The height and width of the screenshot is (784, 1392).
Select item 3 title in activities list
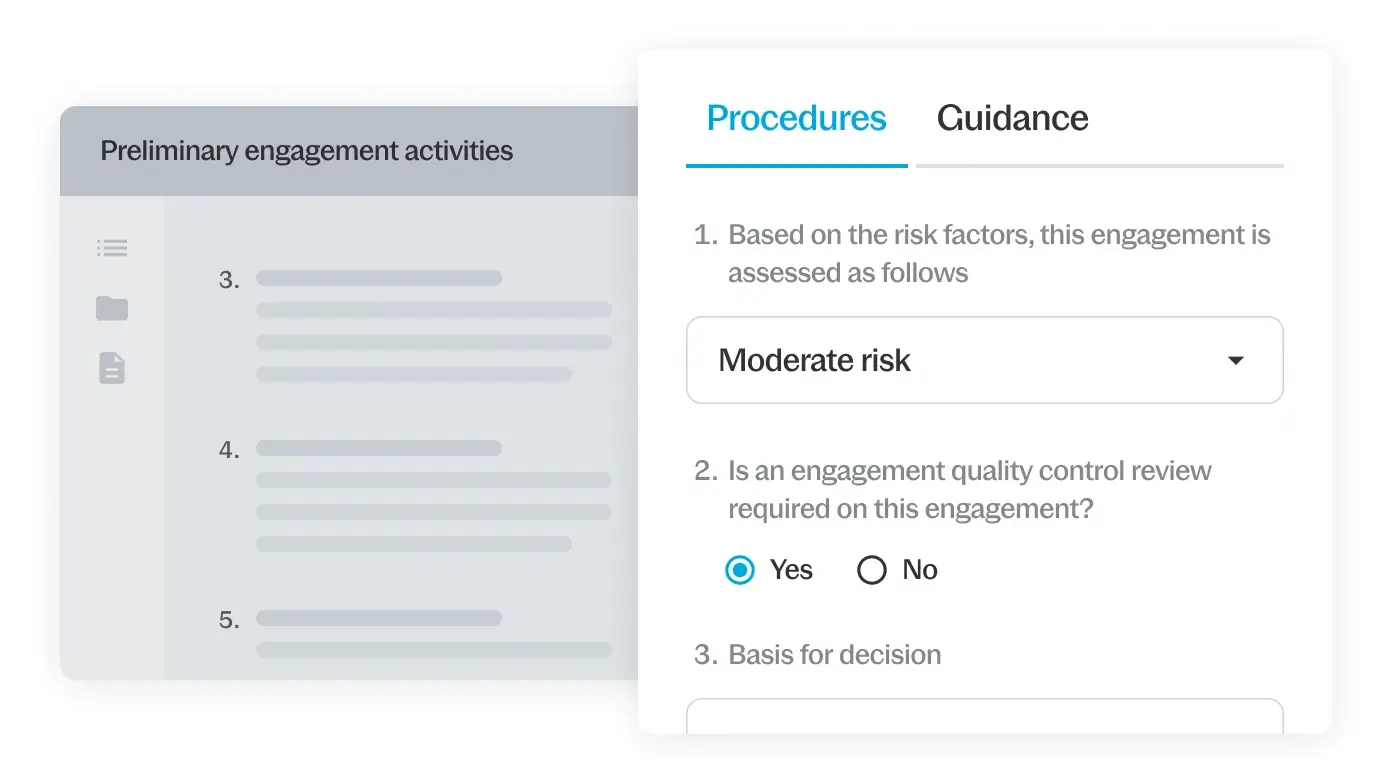tap(379, 278)
